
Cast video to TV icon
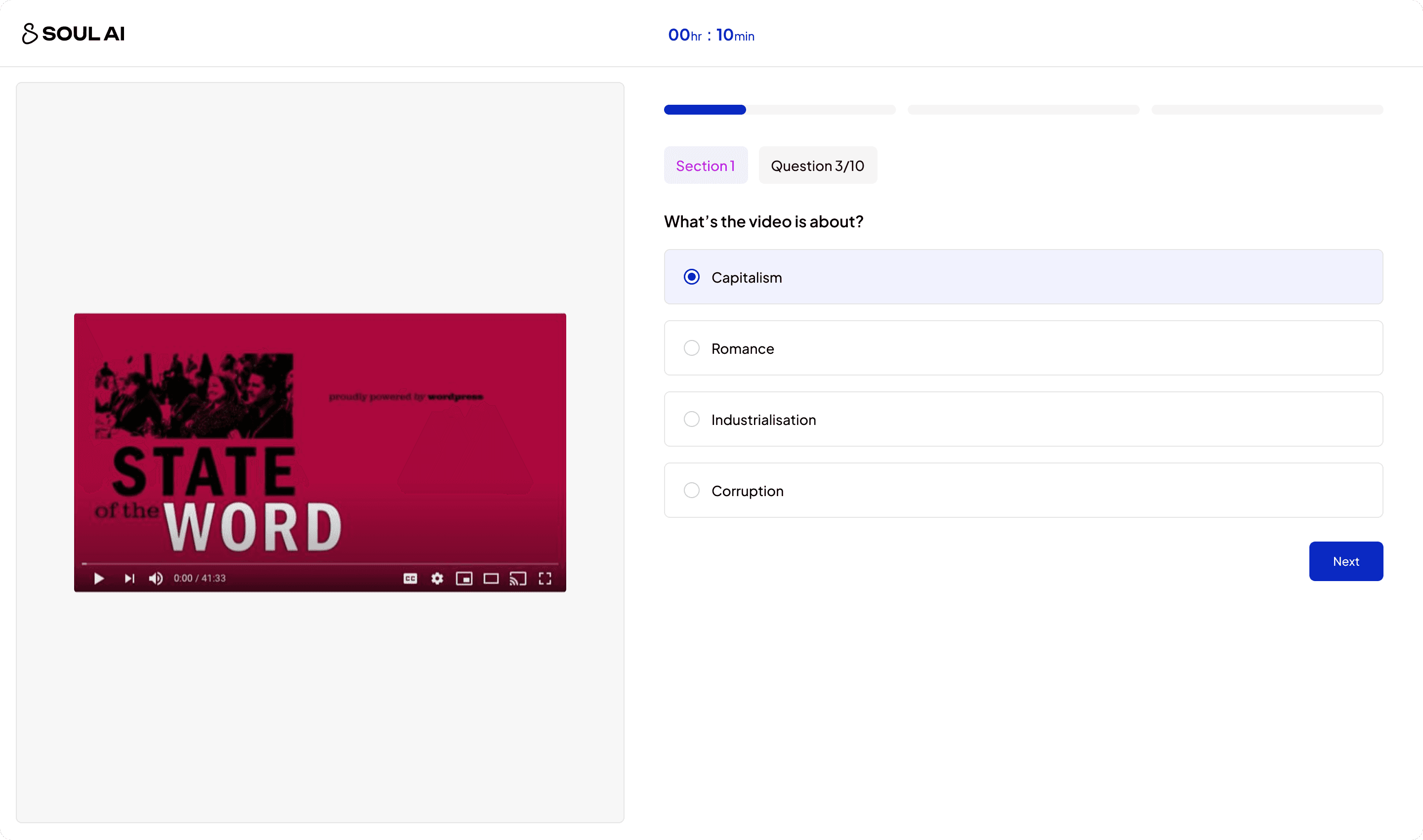click(518, 579)
